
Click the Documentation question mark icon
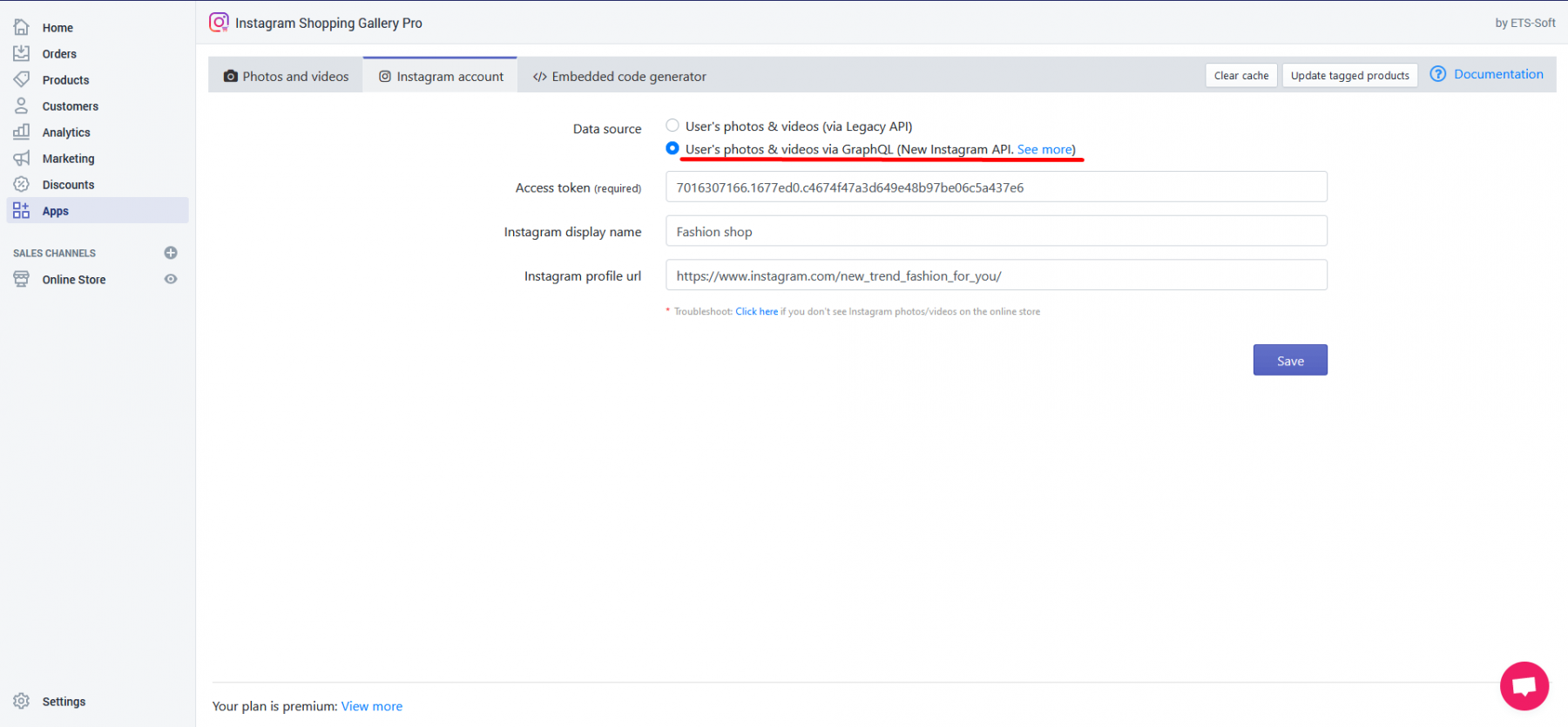1438,74
